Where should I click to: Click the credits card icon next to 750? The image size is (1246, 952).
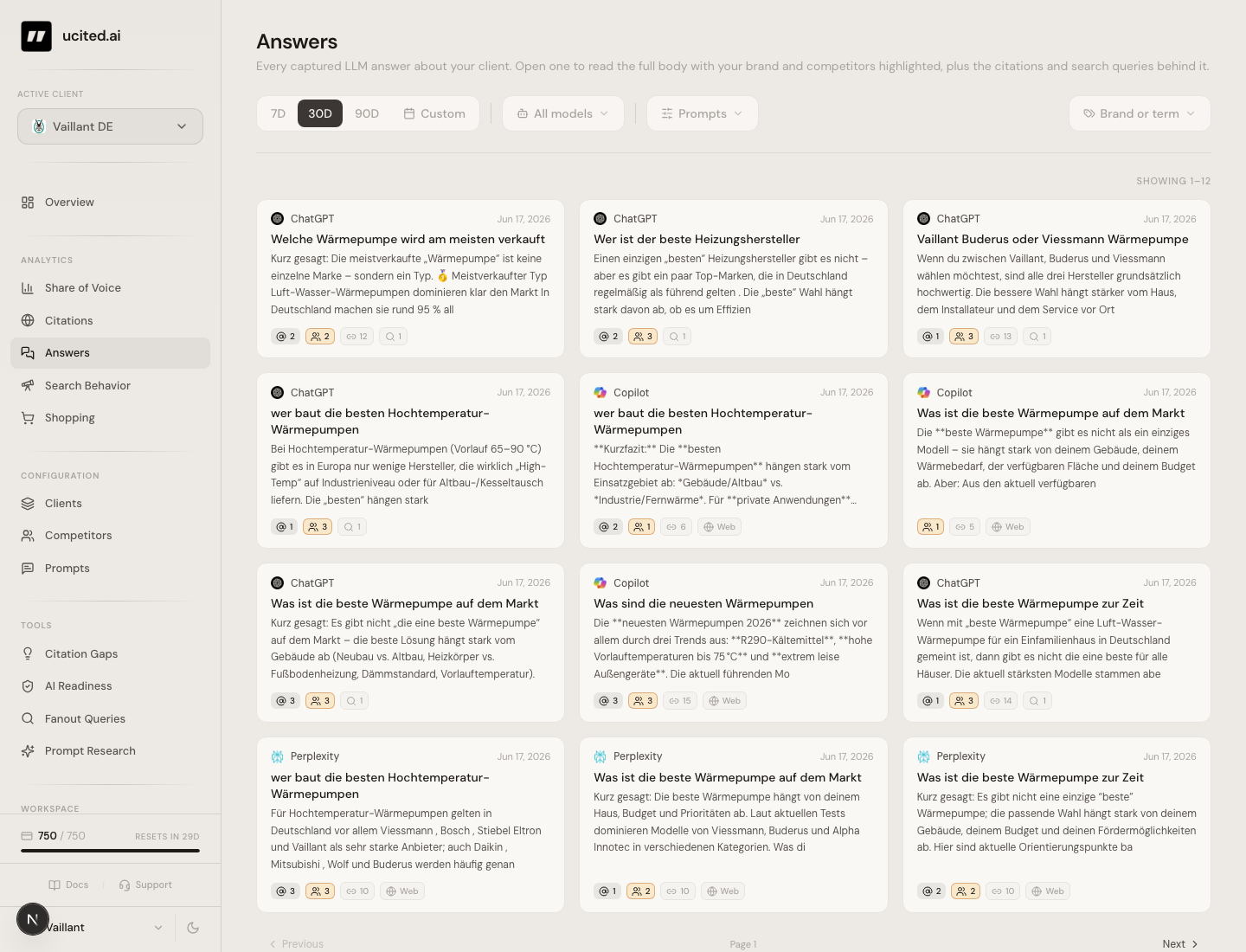tap(27, 836)
